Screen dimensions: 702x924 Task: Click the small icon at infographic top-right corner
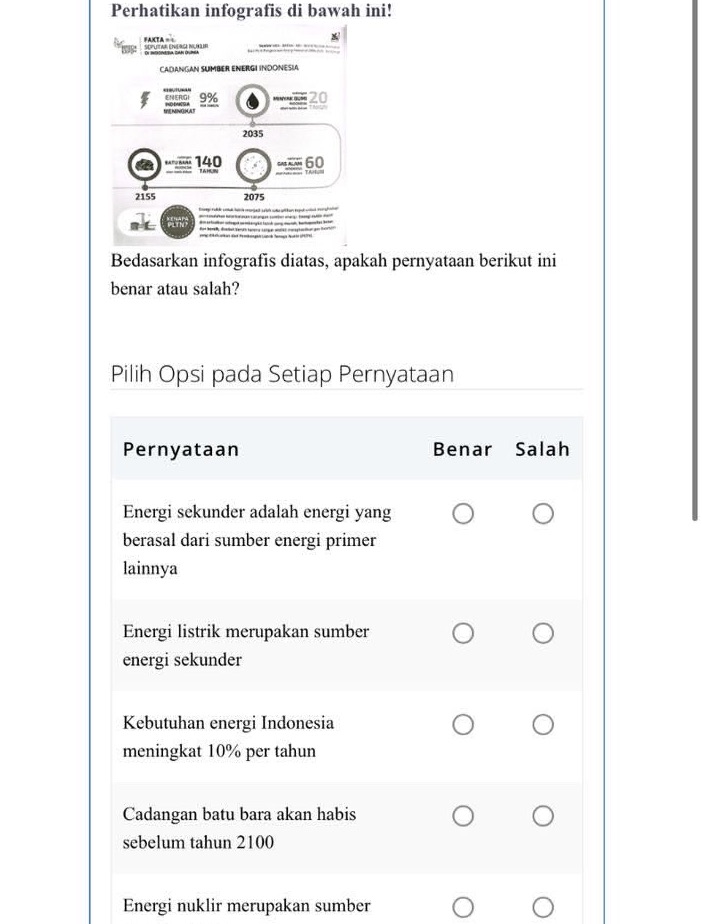tap(335, 36)
